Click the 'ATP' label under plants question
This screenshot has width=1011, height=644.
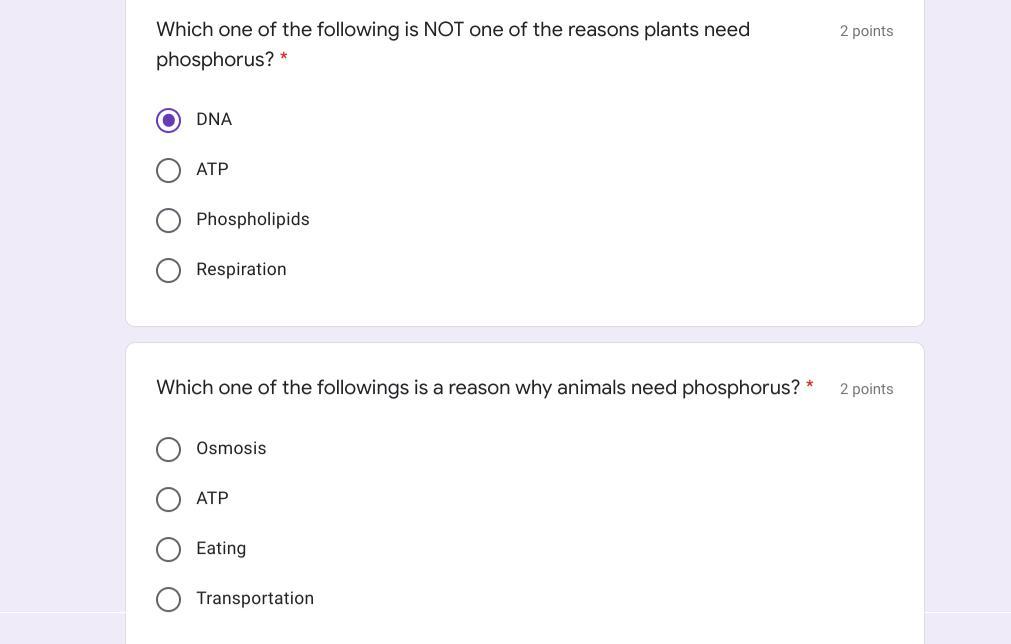click(x=212, y=169)
